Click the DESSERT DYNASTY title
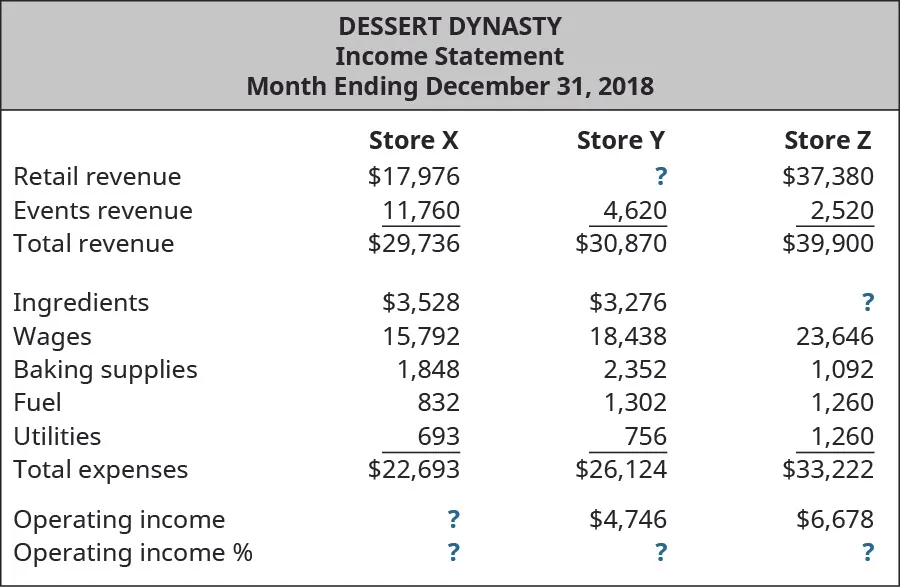 pos(450,26)
